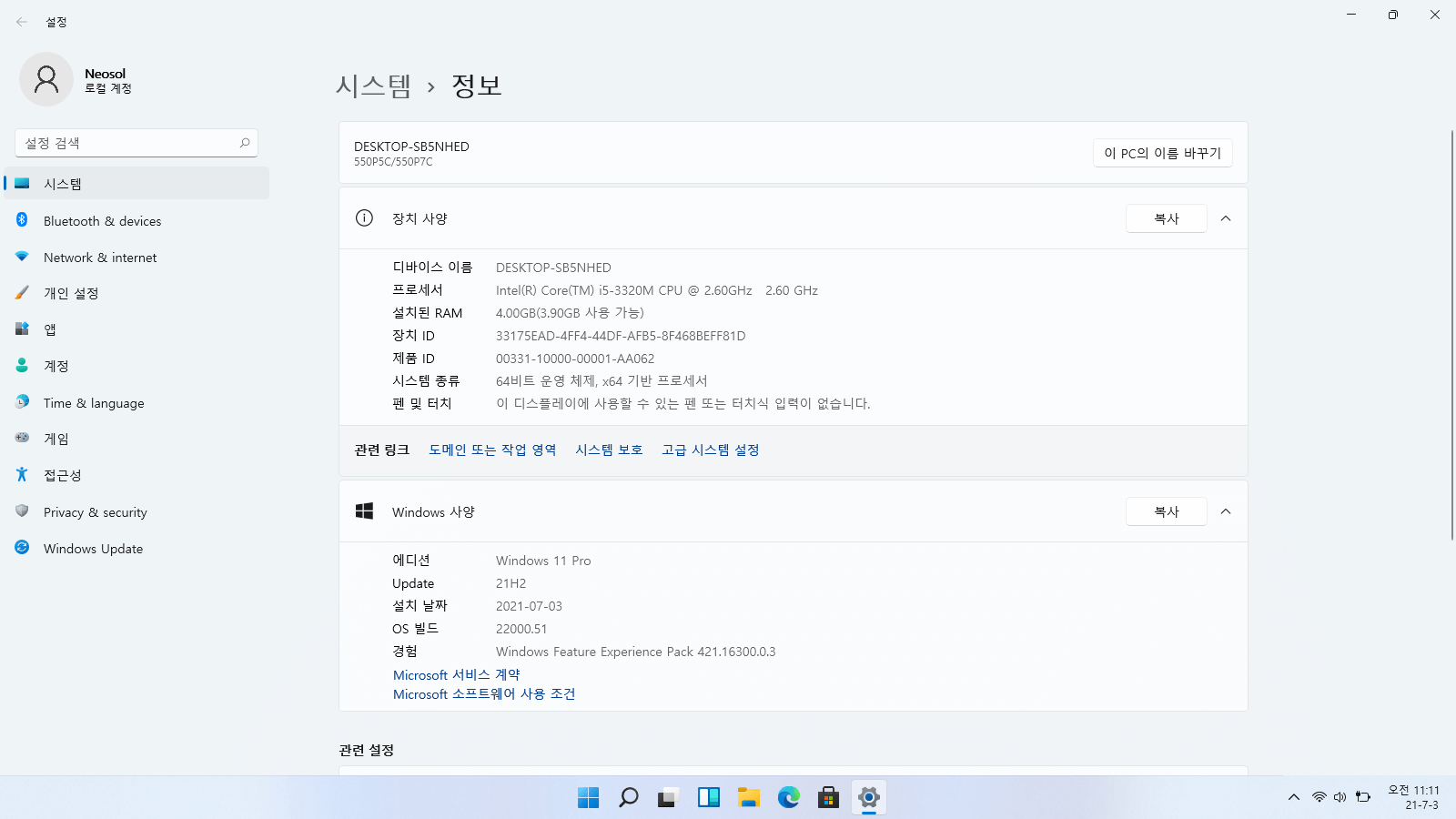Image resolution: width=1456 pixels, height=819 pixels.
Task: Click the info icon beside 장치 사양
Action: point(364,217)
